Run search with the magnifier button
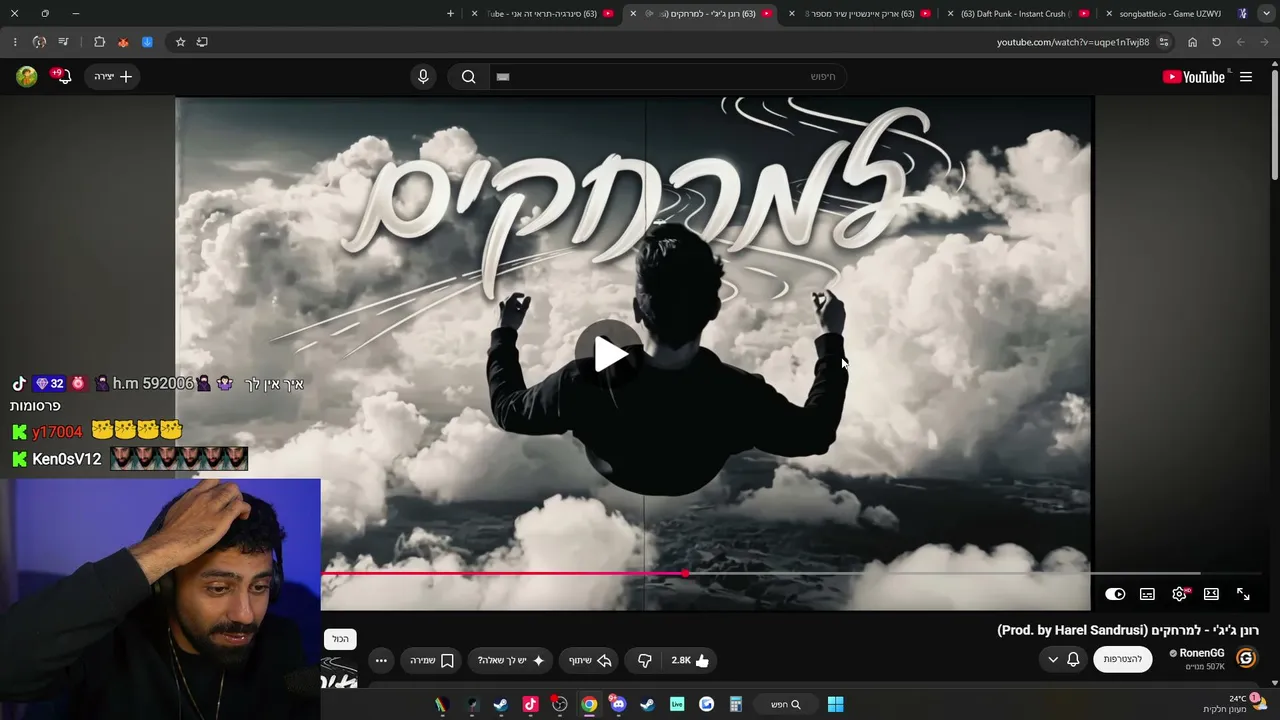The height and width of the screenshot is (720, 1280). click(468, 77)
